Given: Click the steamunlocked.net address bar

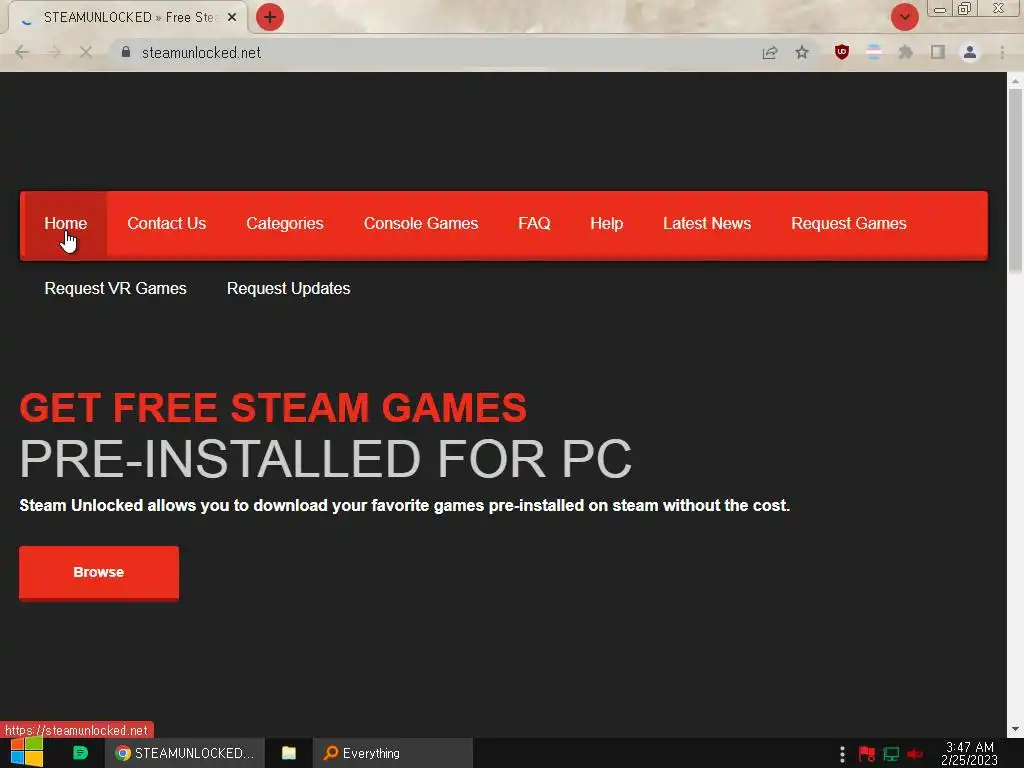Looking at the screenshot, I should click(x=431, y=52).
